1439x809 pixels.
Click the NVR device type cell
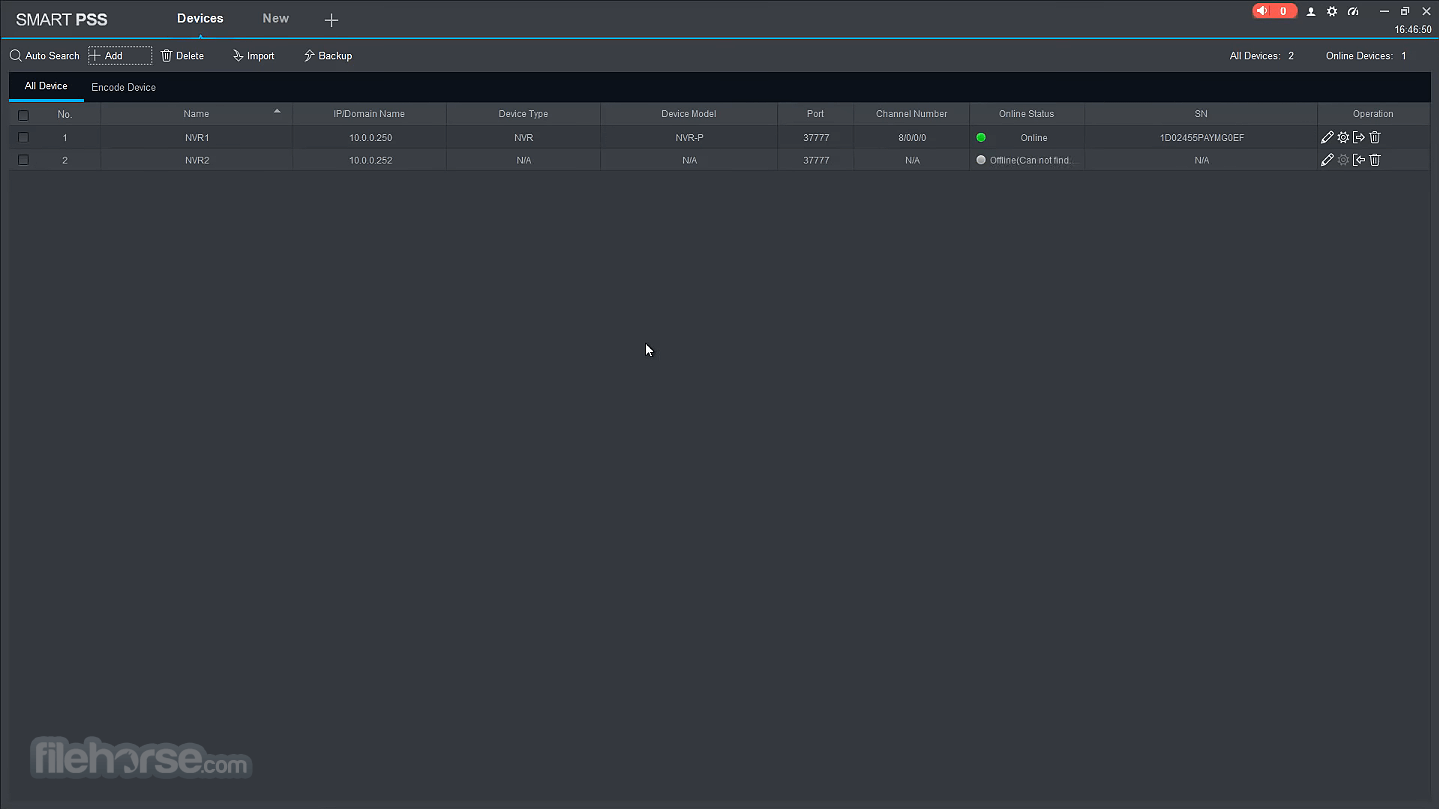pos(523,138)
